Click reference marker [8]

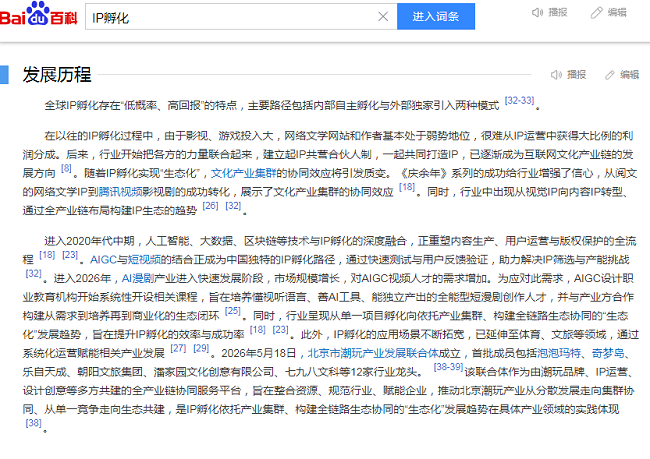tap(66, 168)
